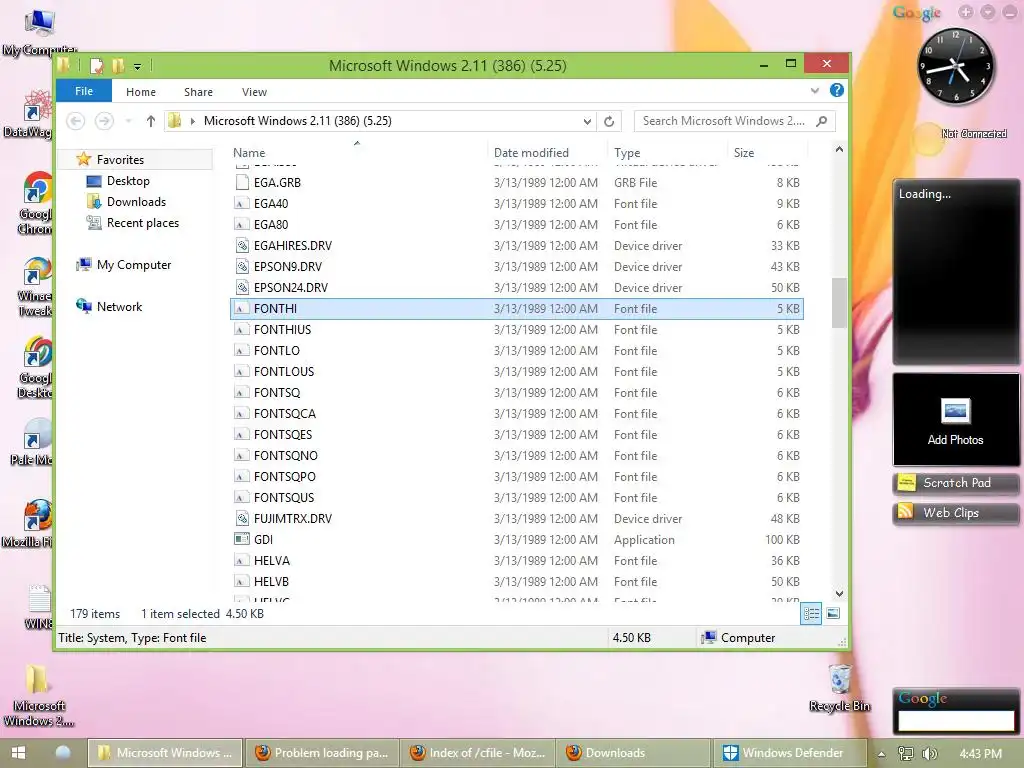This screenshot has height=768, width=1024.
Task: Select the FONTSQPO file
Action: point(517,477)
